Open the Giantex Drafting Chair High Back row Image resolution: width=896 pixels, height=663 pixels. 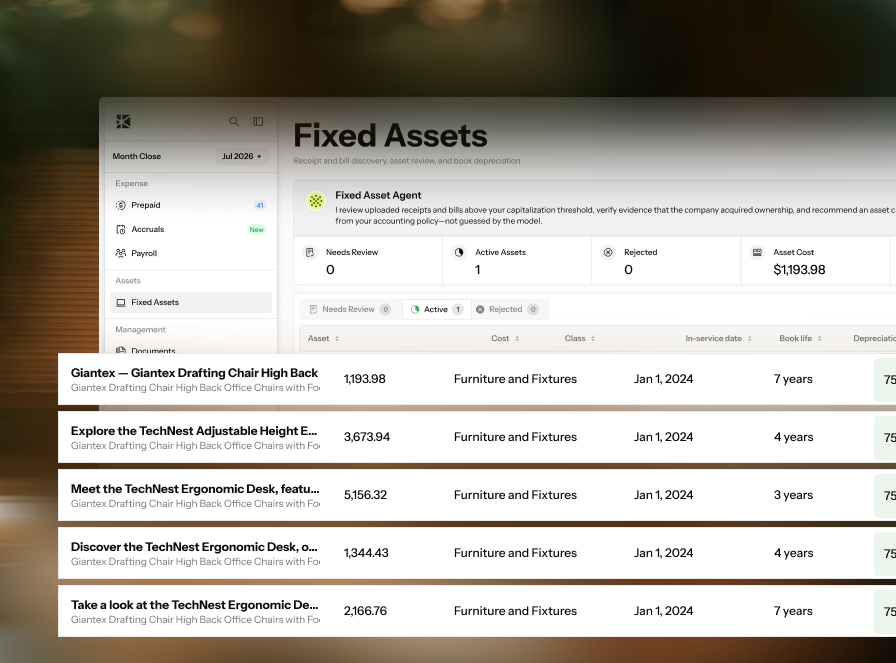(x=477, y=379)
